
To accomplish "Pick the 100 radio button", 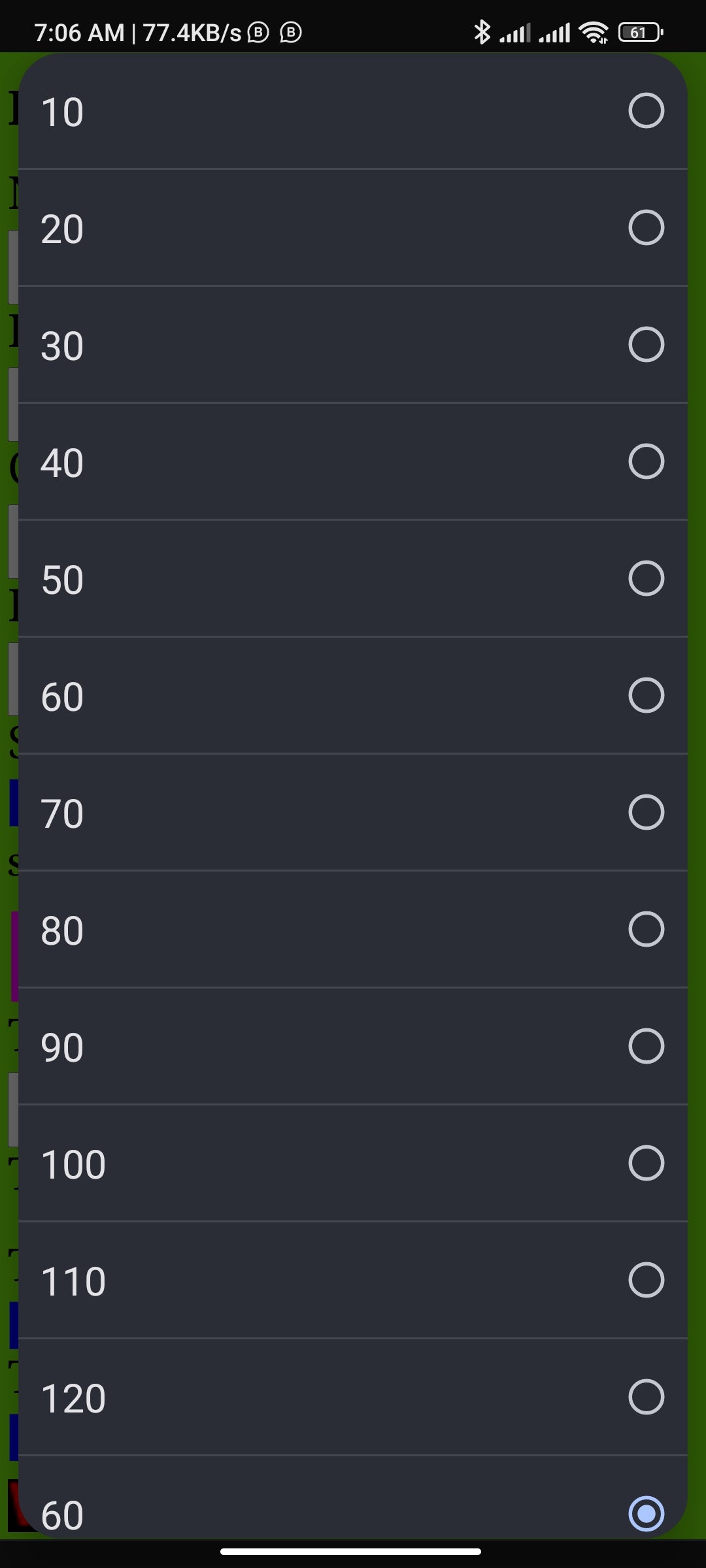I will [x=646, y=1163].
